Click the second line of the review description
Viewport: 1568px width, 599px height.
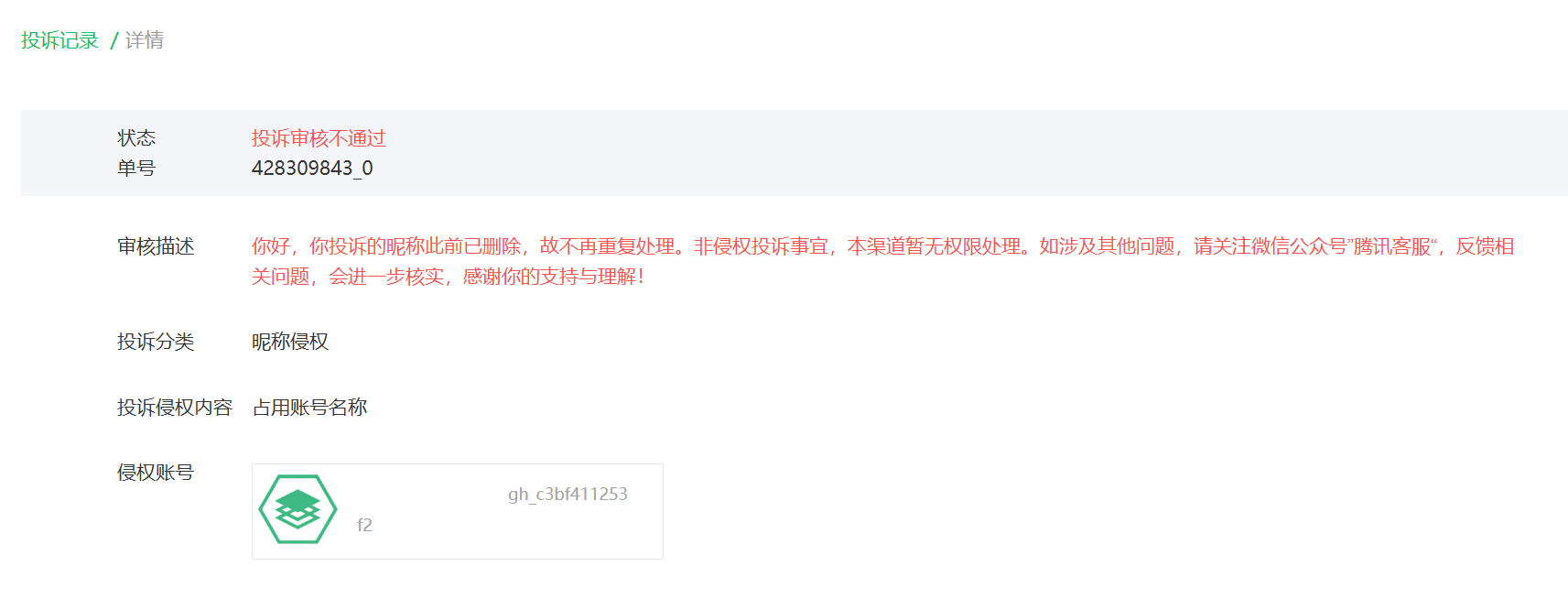[448, 277]
